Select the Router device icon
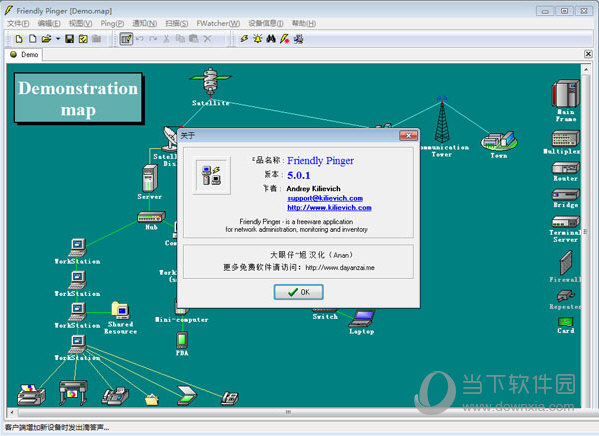 (566, 168)
